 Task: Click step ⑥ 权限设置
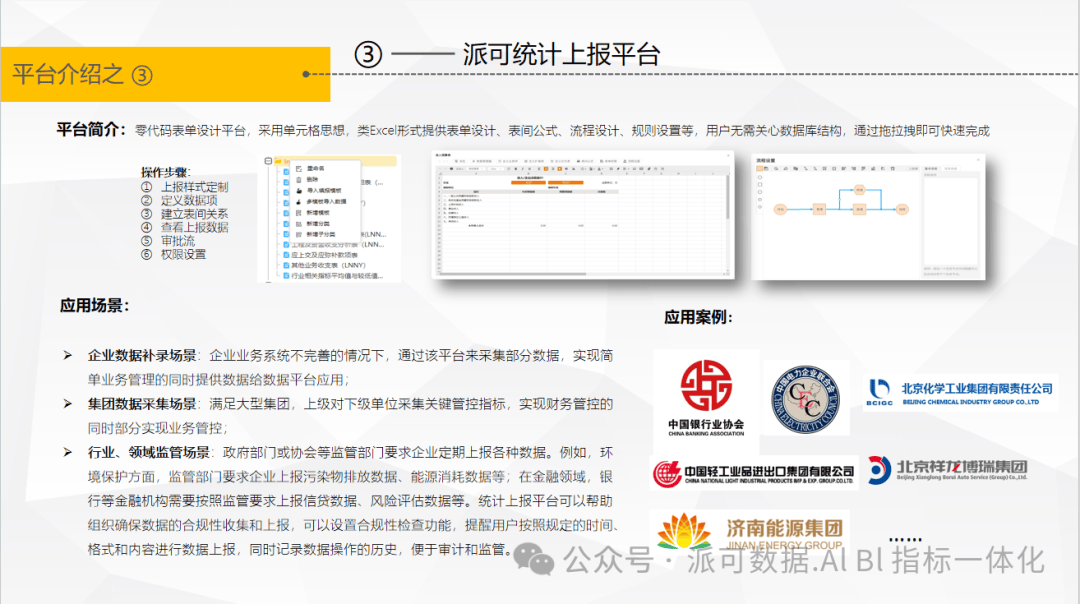point(174,254)
